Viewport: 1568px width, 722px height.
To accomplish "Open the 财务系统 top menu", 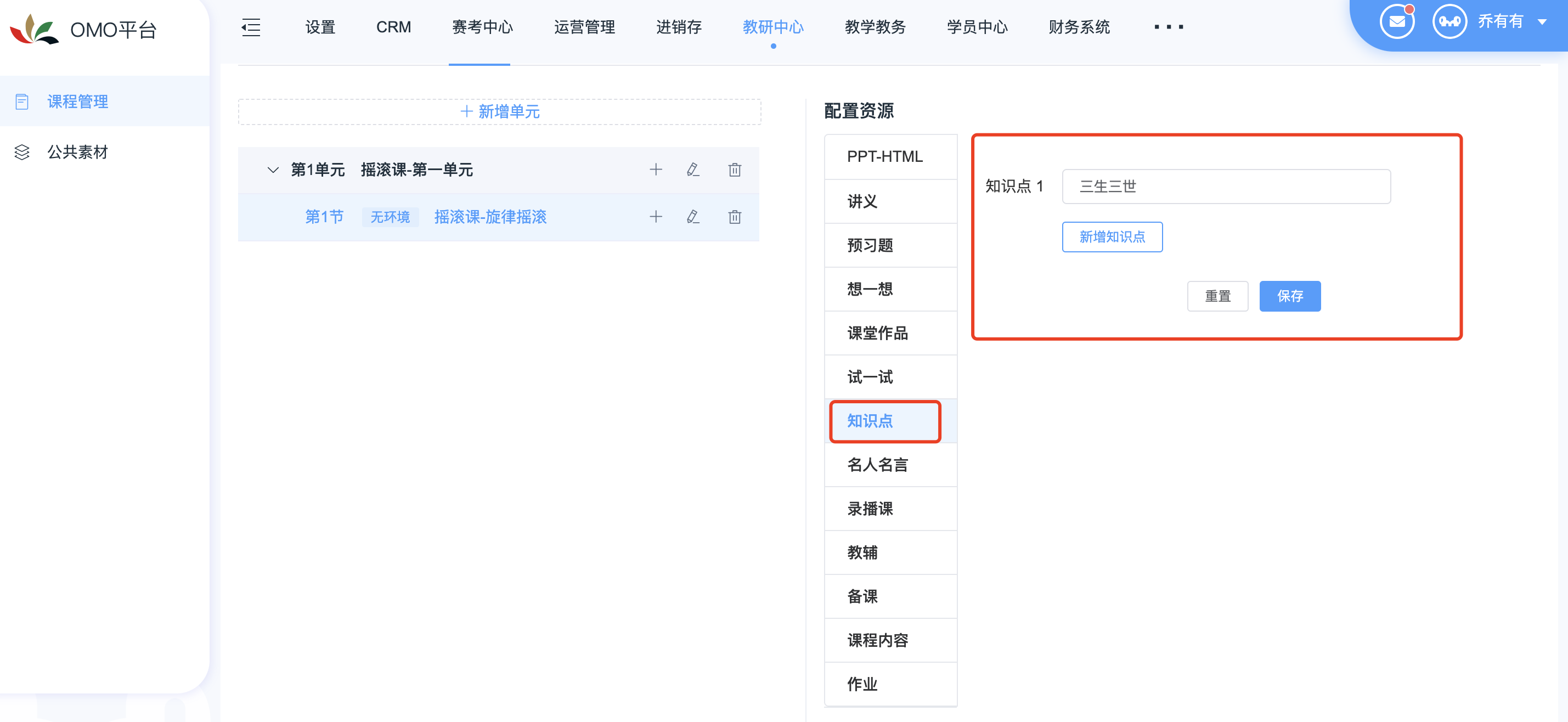I will (1079, 27).
